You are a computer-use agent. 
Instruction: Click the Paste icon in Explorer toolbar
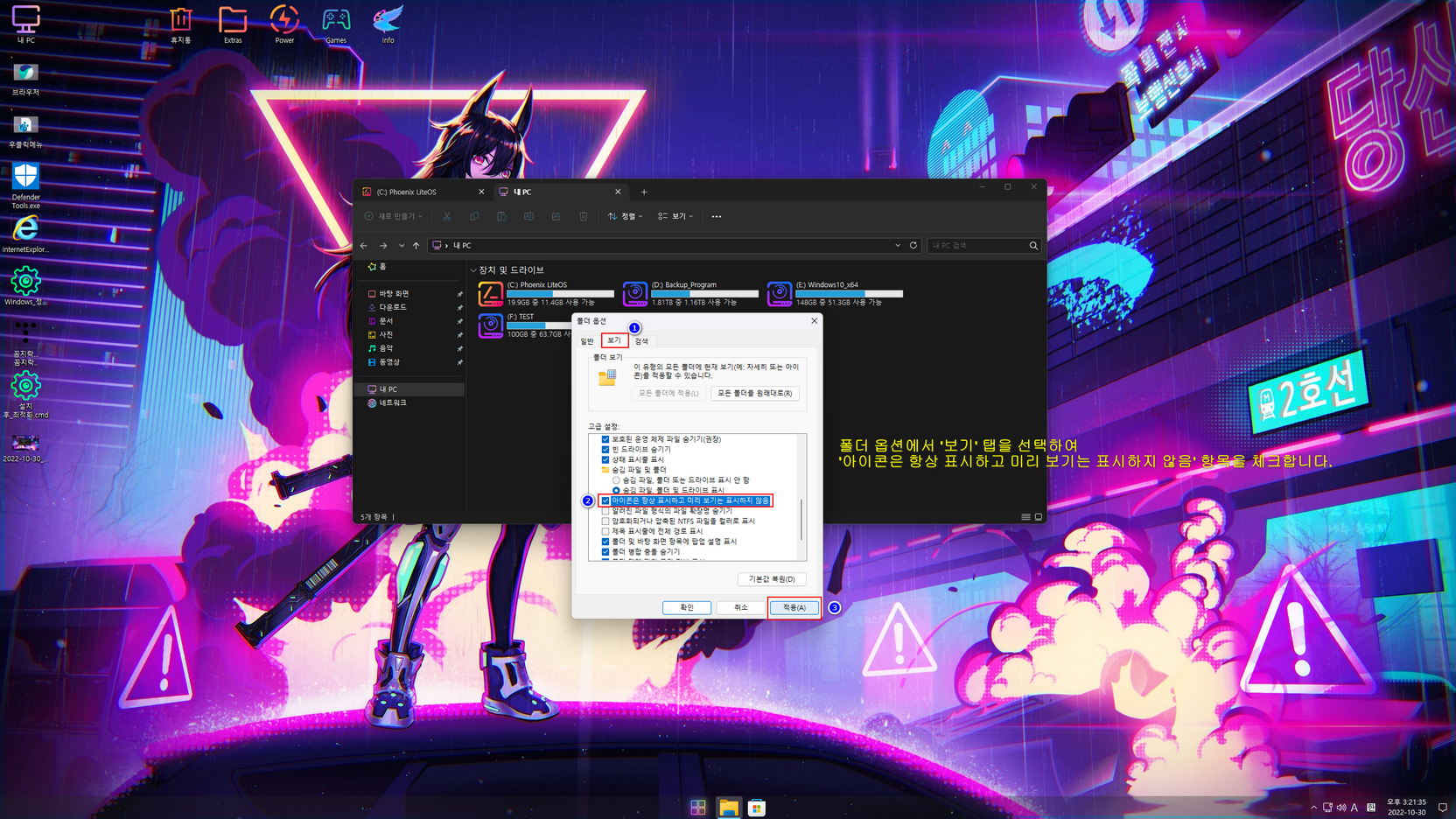[501, 216]
